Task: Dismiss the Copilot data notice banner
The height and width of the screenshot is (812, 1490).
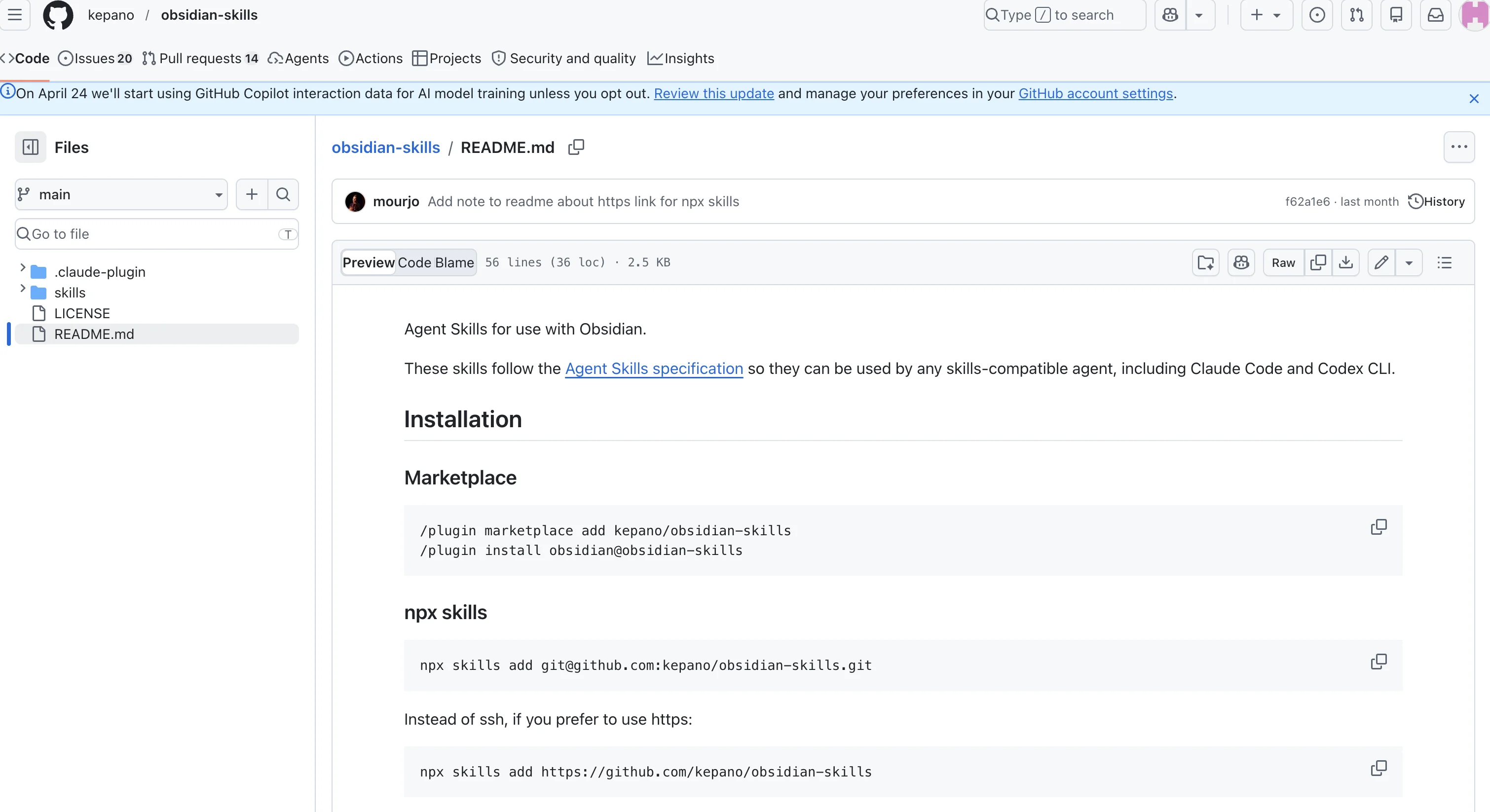Action: [x=1474, y=99]
